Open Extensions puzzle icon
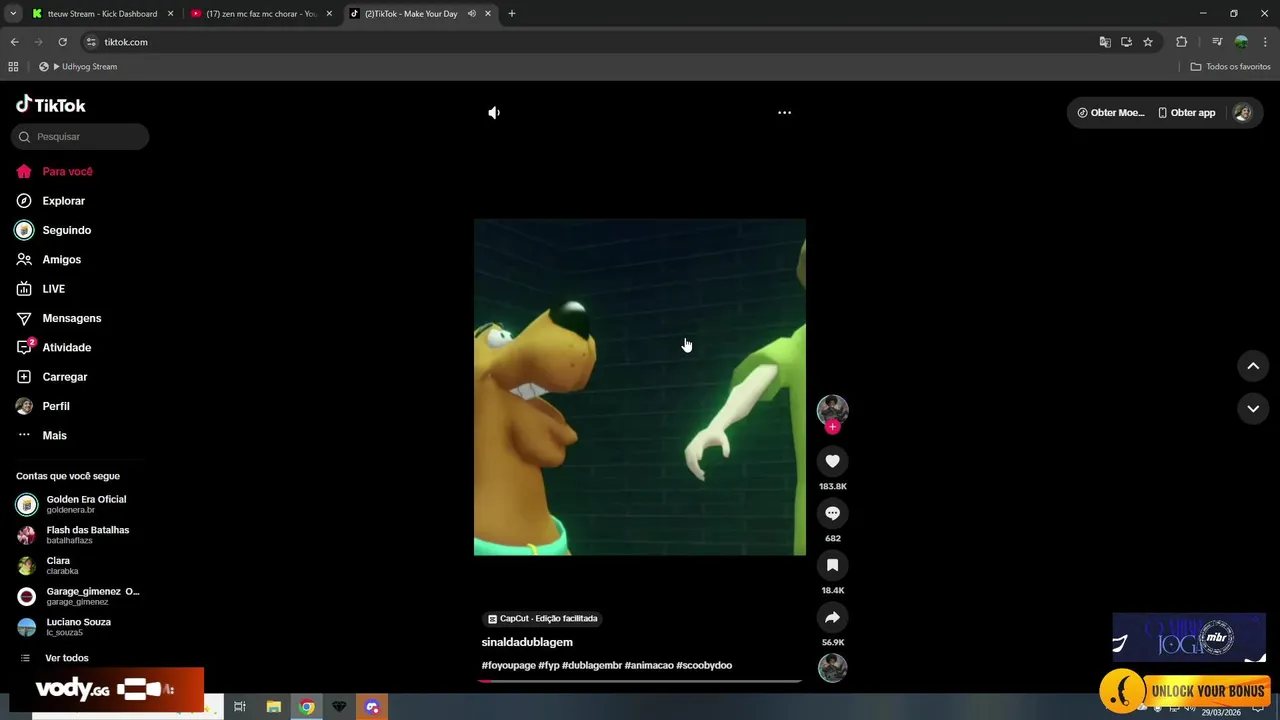Image resolution: width=1280 pixels, height=720 pixels. (1182, 42)
